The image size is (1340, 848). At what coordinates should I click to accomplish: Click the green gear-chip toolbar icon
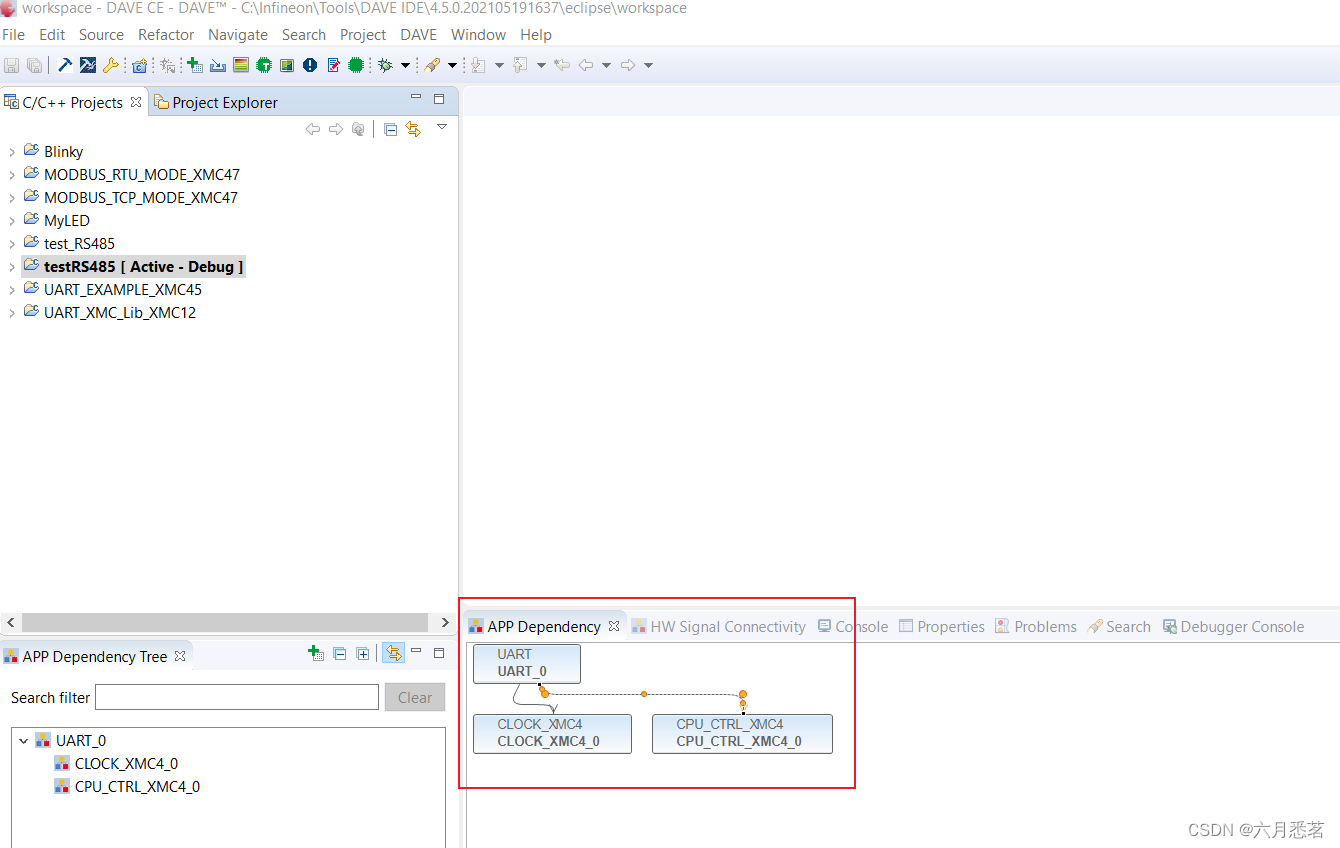pyautogui.click(x=356, y=65)
